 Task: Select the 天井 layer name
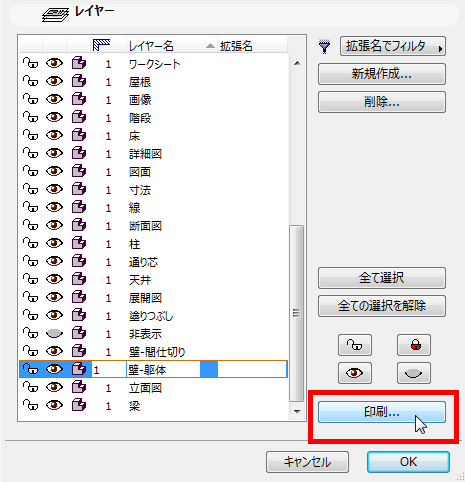pyautogui.click(x=140, y=280)
